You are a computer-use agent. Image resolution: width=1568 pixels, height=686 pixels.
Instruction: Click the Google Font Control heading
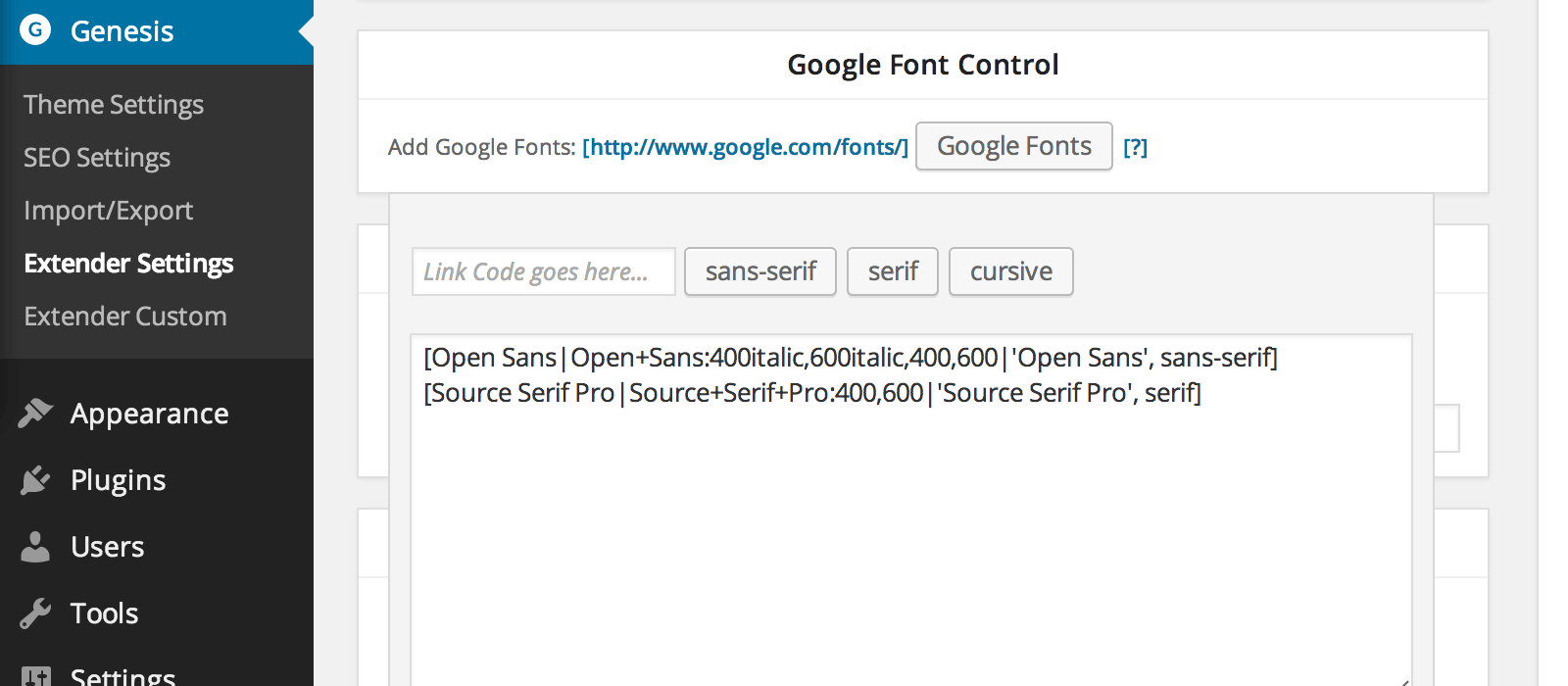click(923, 65)
